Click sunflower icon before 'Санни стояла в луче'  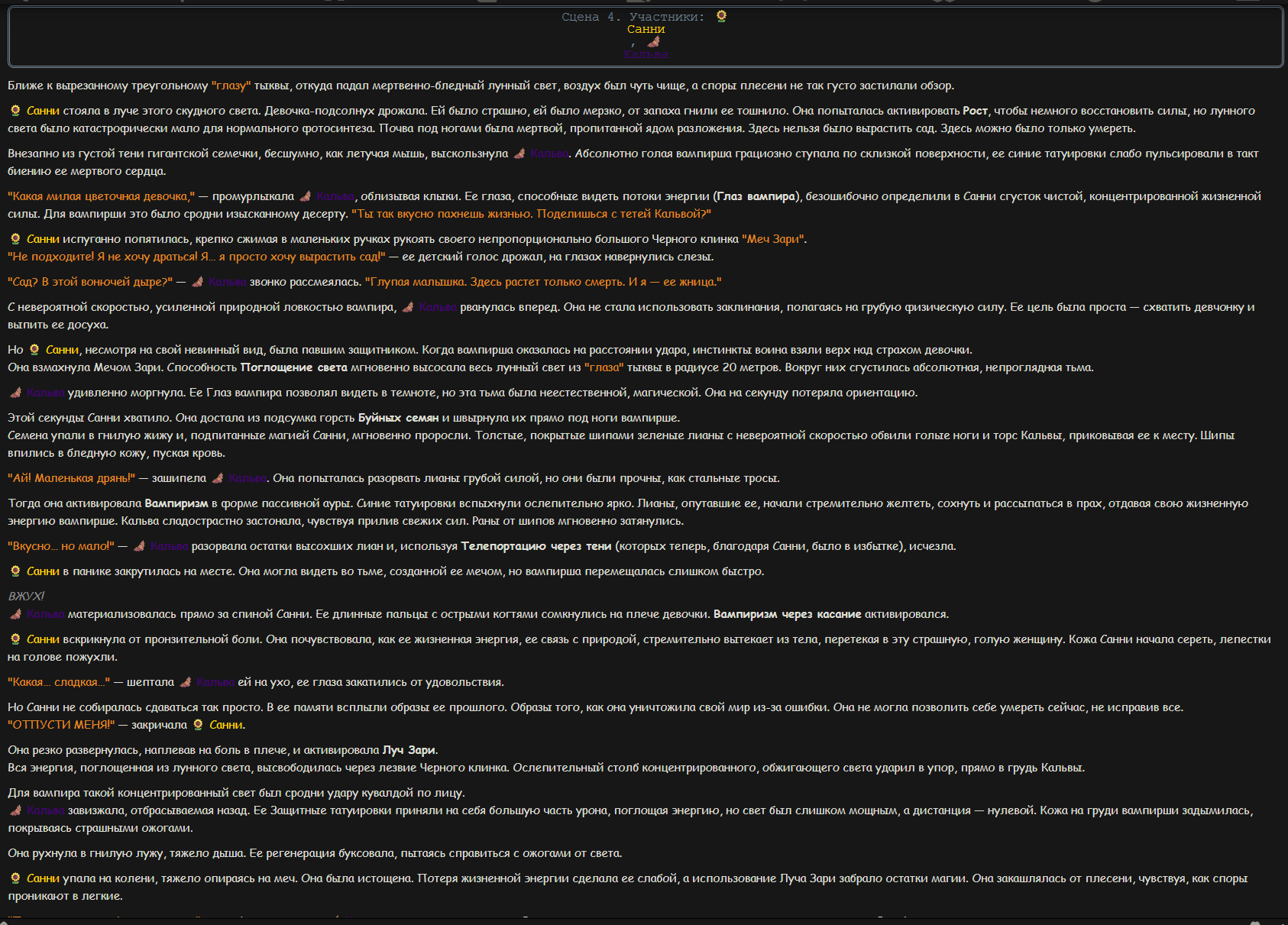coord(15,111)
